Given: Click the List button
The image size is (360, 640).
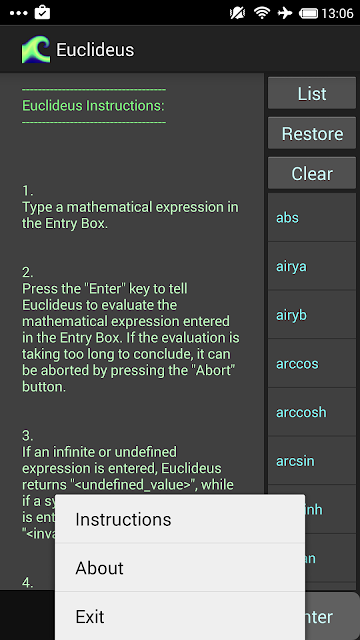Looking at the screenshot, I should [x=312, y=93].
